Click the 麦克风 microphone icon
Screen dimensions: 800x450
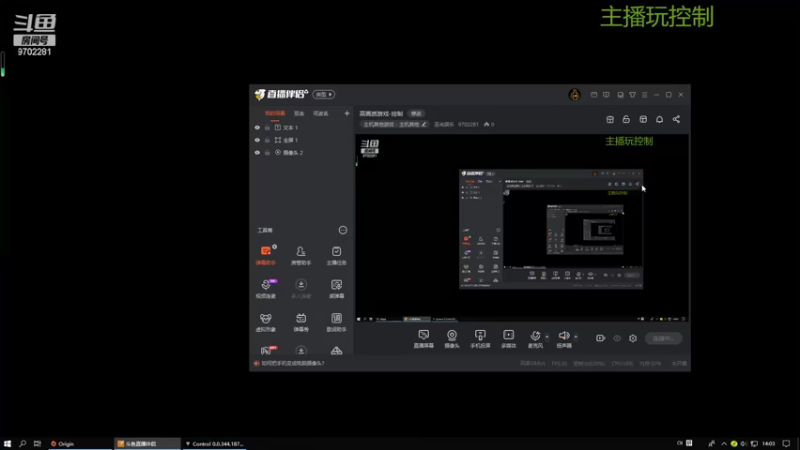pyautogui.click(x=535, y=336)
